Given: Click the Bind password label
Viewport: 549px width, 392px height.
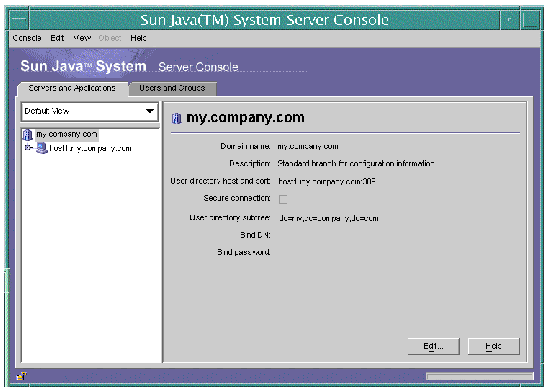Looking at the screenshot, I should tap(244, 252).
